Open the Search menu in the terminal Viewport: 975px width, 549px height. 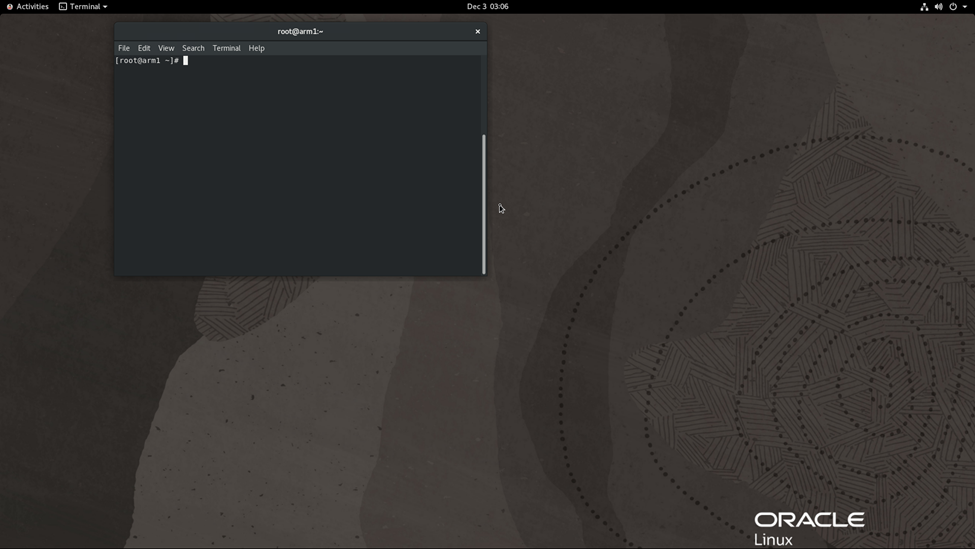click(x=193, y=48)
